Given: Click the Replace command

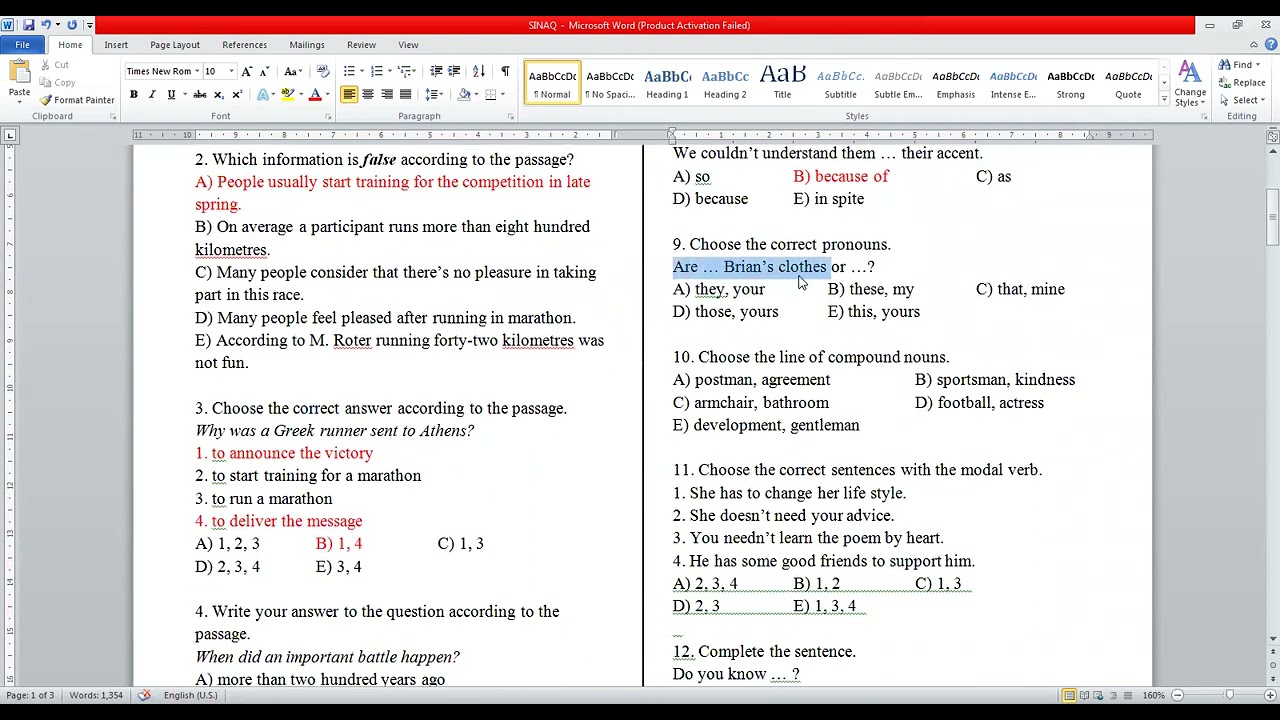Looking at the screenshot, I should [x=1242, y=83].
